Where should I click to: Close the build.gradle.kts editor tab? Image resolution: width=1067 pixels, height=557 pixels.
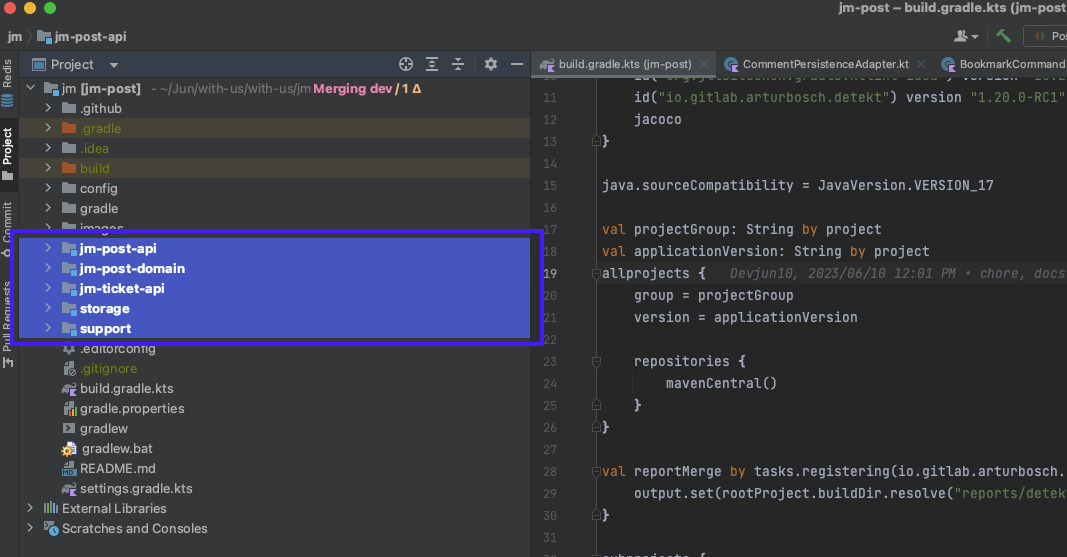point(704,64)
